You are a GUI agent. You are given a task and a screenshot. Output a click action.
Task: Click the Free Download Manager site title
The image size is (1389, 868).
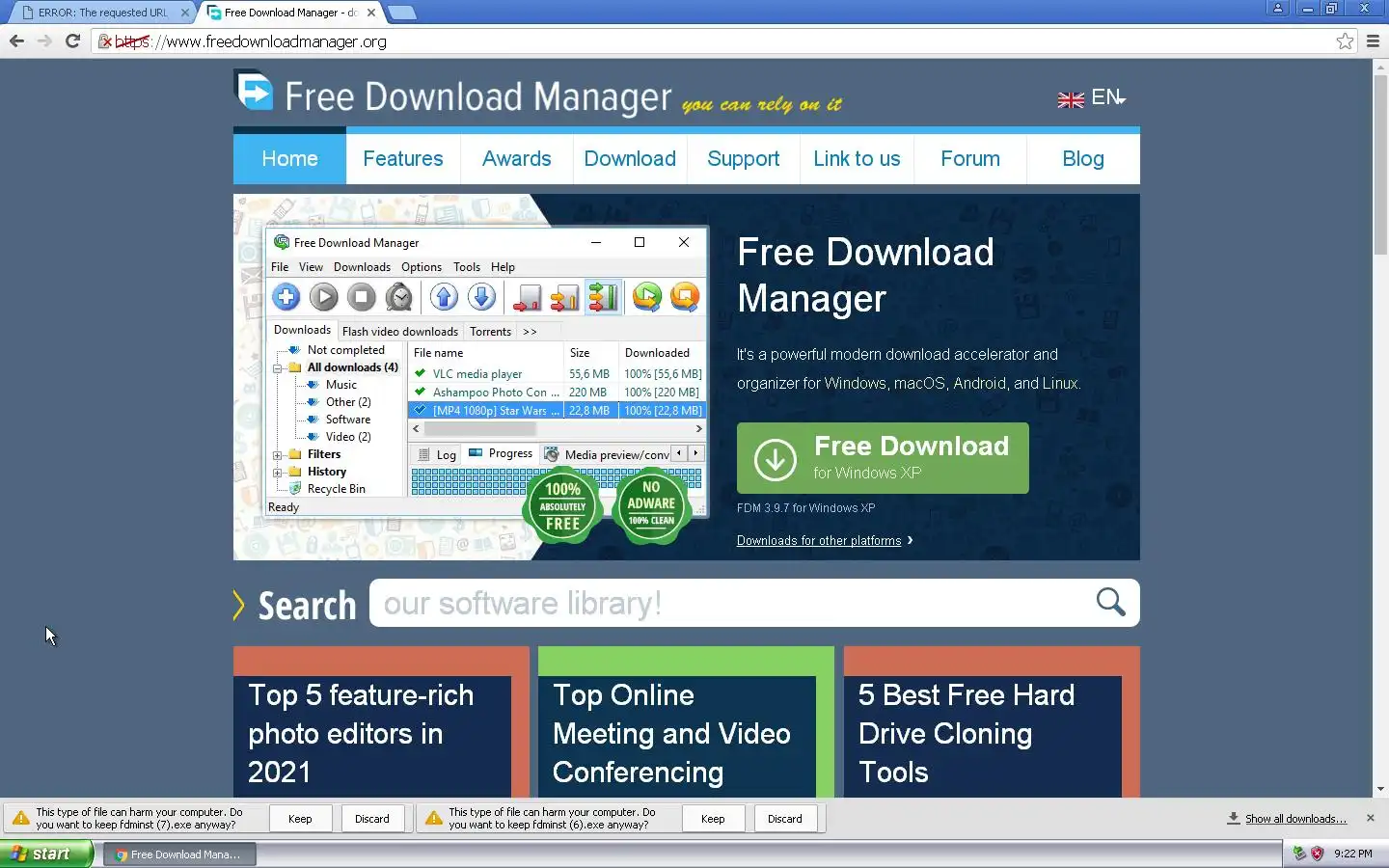[x=478, y=96]
